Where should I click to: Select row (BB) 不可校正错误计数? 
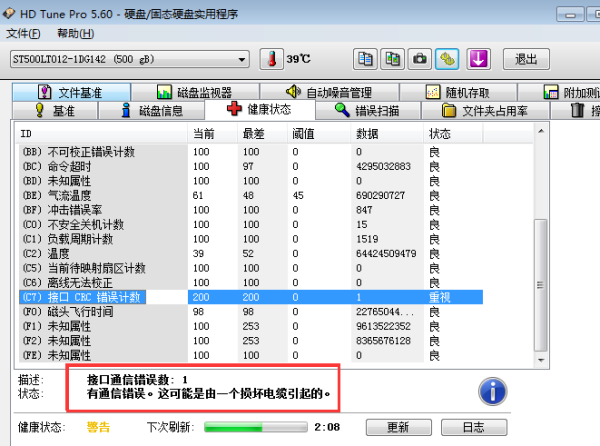click(251, 152)
